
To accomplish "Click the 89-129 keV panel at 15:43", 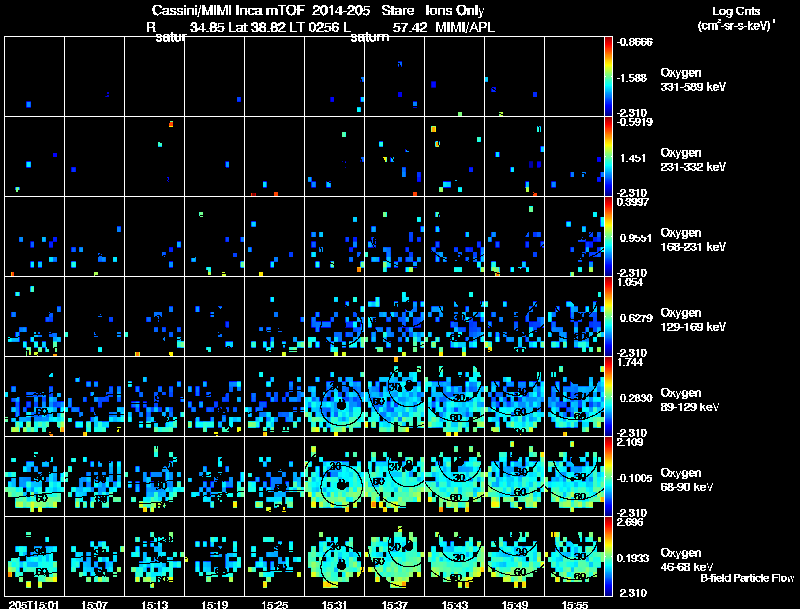I will 455,396.
